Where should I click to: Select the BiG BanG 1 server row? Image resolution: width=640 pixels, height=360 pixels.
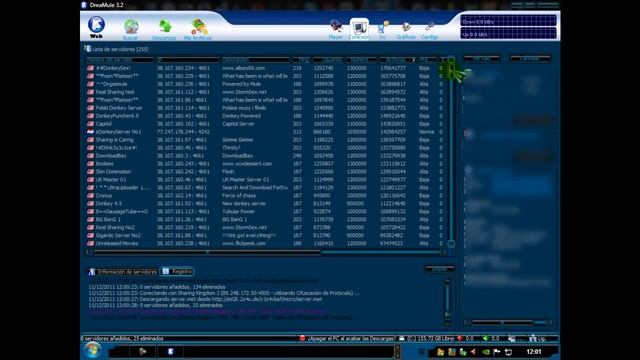[x=265, y=219]
